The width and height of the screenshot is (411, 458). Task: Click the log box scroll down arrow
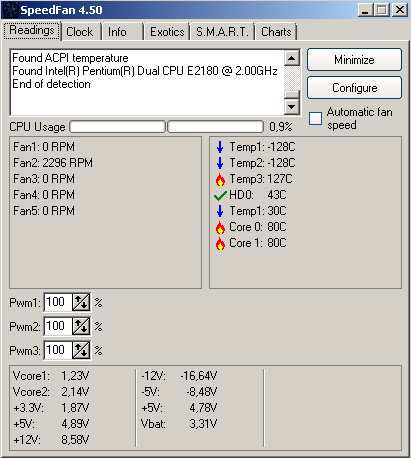click(292, 107)
